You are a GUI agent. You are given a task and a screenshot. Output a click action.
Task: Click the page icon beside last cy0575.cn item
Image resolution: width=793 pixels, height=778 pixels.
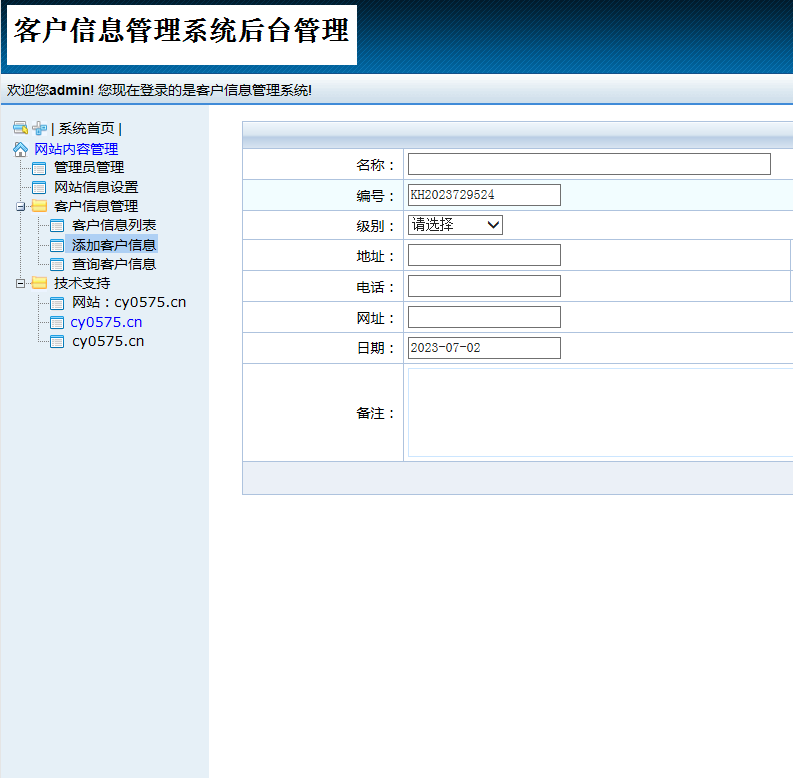pos(57,341)
